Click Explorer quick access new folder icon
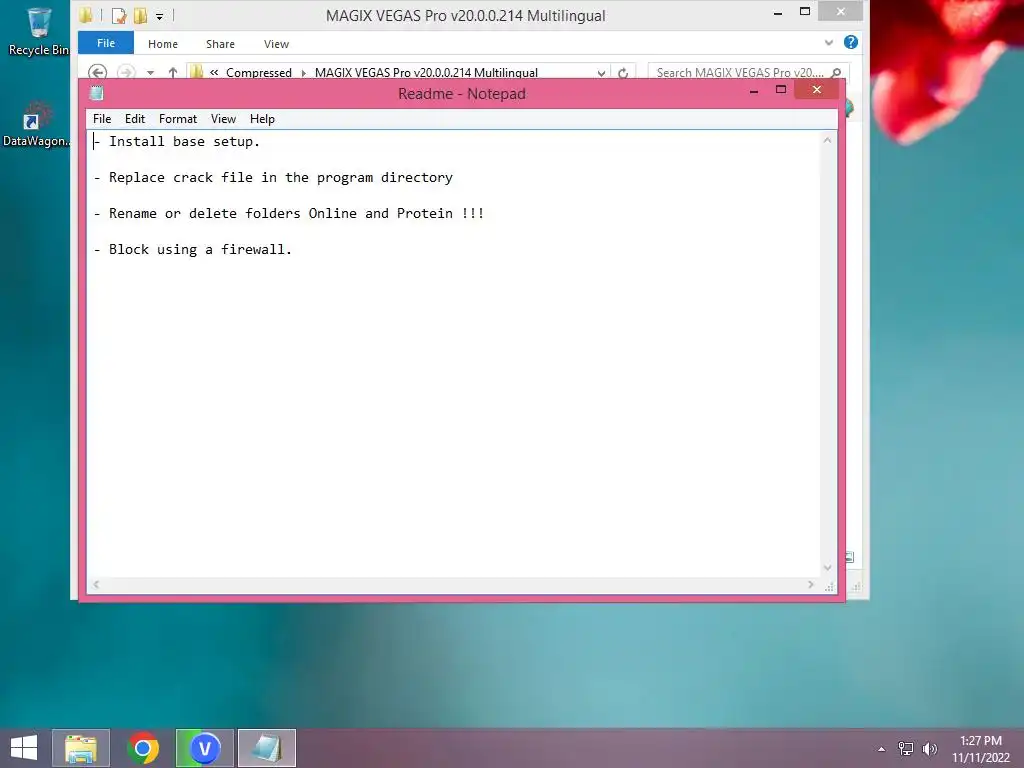This screenshot has width=1024, height=768. click(x=140, y=15)
